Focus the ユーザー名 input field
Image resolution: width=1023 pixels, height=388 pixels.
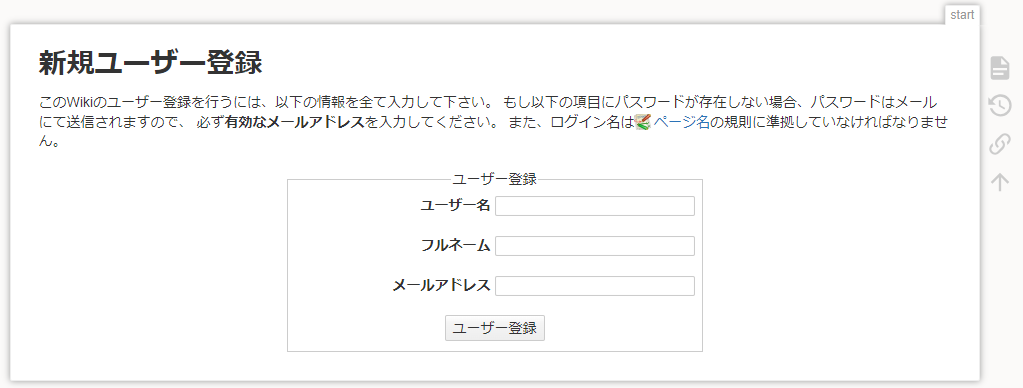(594, 206)
